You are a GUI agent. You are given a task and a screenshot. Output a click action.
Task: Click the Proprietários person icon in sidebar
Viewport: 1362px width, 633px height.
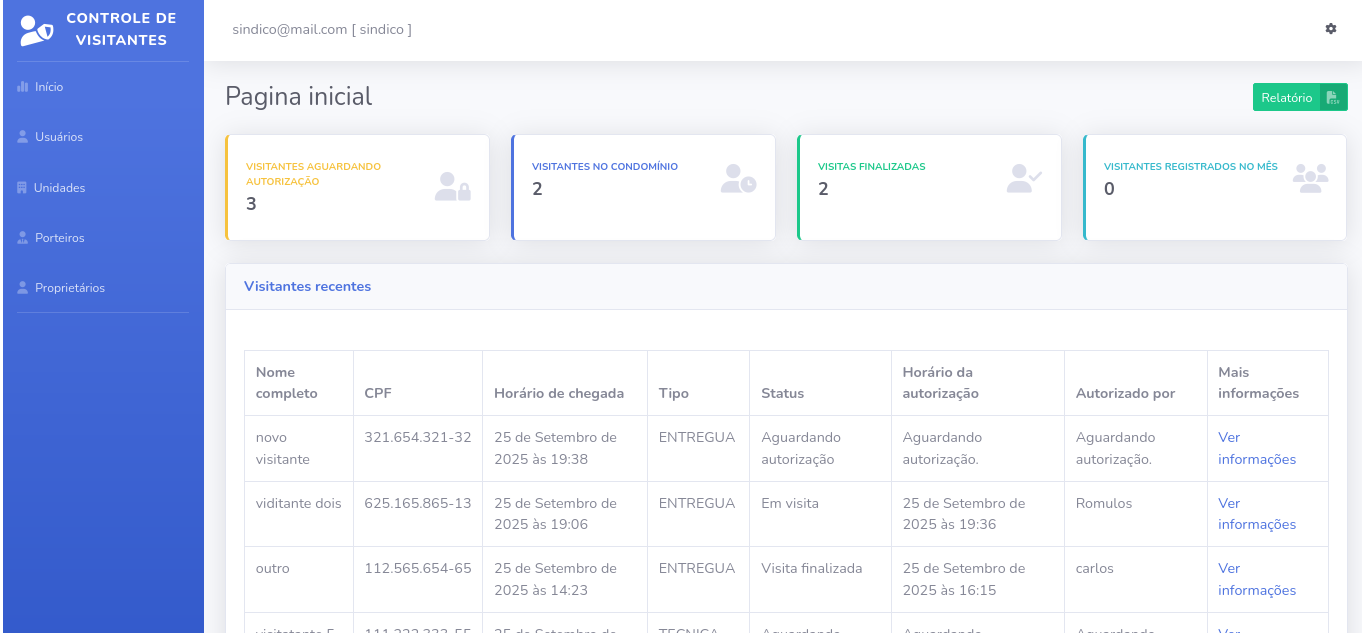tap(23, 288)
